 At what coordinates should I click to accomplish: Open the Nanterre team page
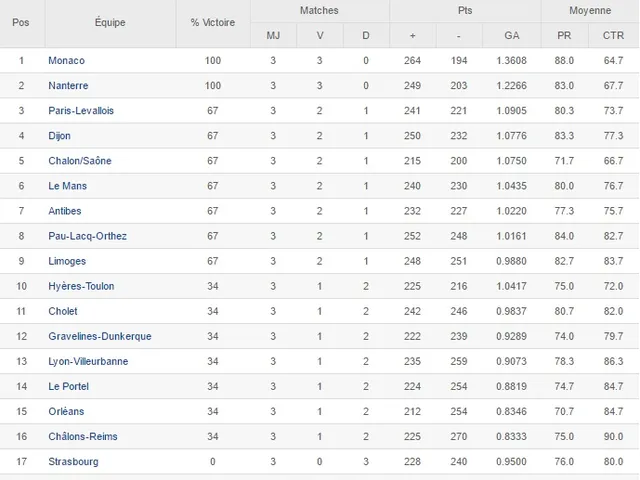pos(68,86)
